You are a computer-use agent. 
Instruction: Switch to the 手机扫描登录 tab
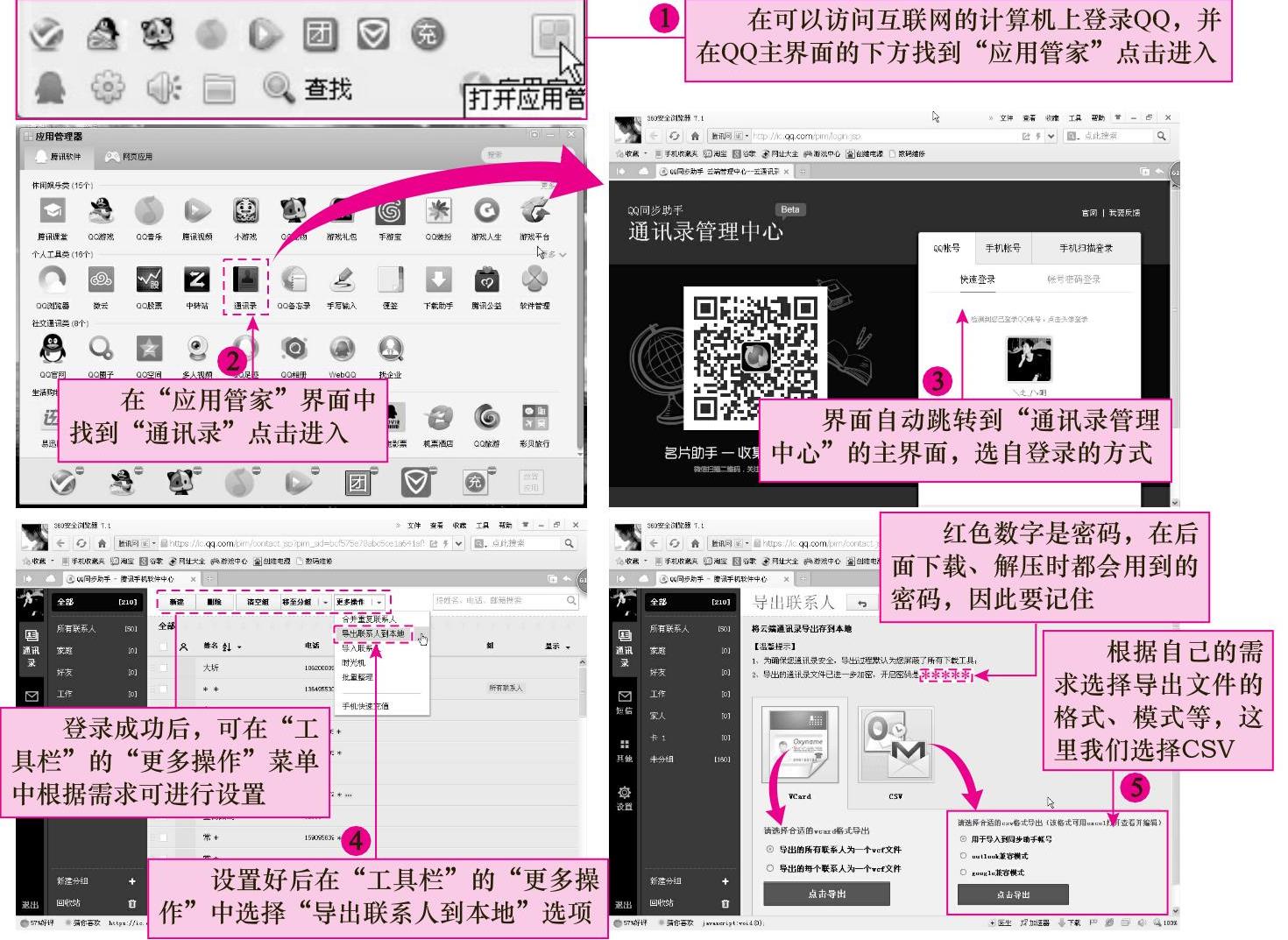[x=1086, y=249]
